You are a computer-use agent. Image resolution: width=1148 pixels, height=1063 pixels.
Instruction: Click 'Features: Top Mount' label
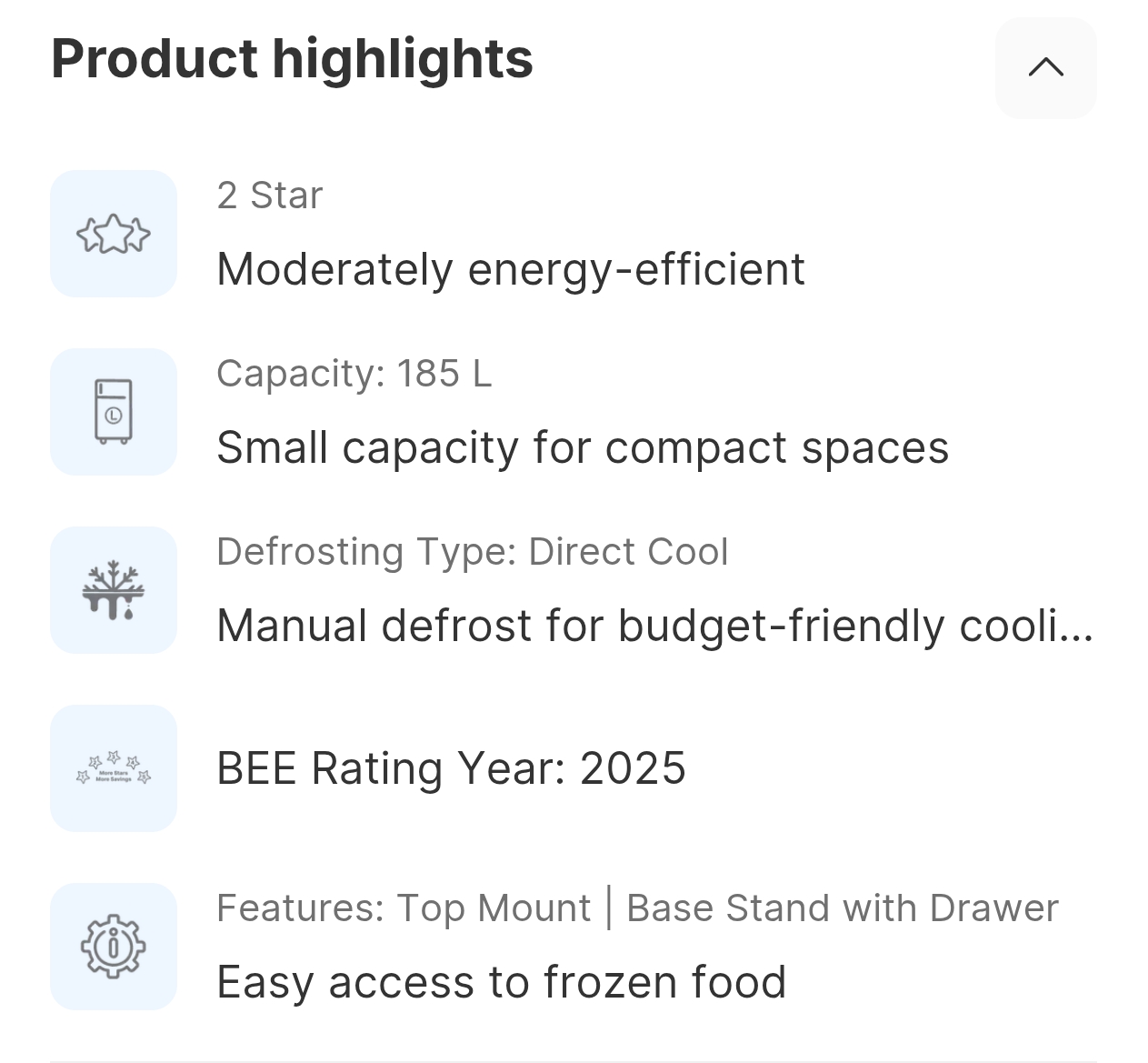404,908
